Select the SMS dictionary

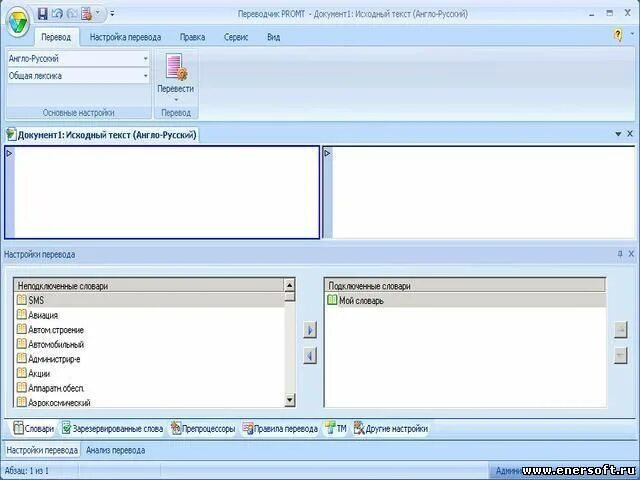pyautogui.click(x=149, y=300)
